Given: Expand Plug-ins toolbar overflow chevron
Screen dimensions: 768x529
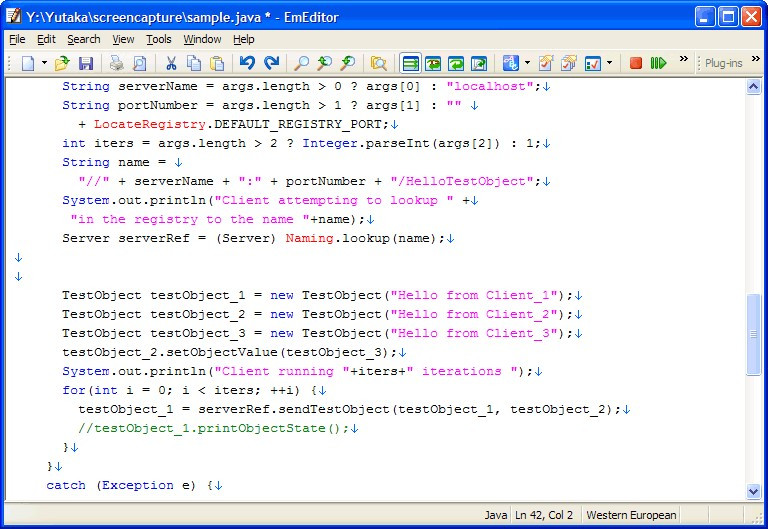Looking at the screenshot, I should coord(756,59).
